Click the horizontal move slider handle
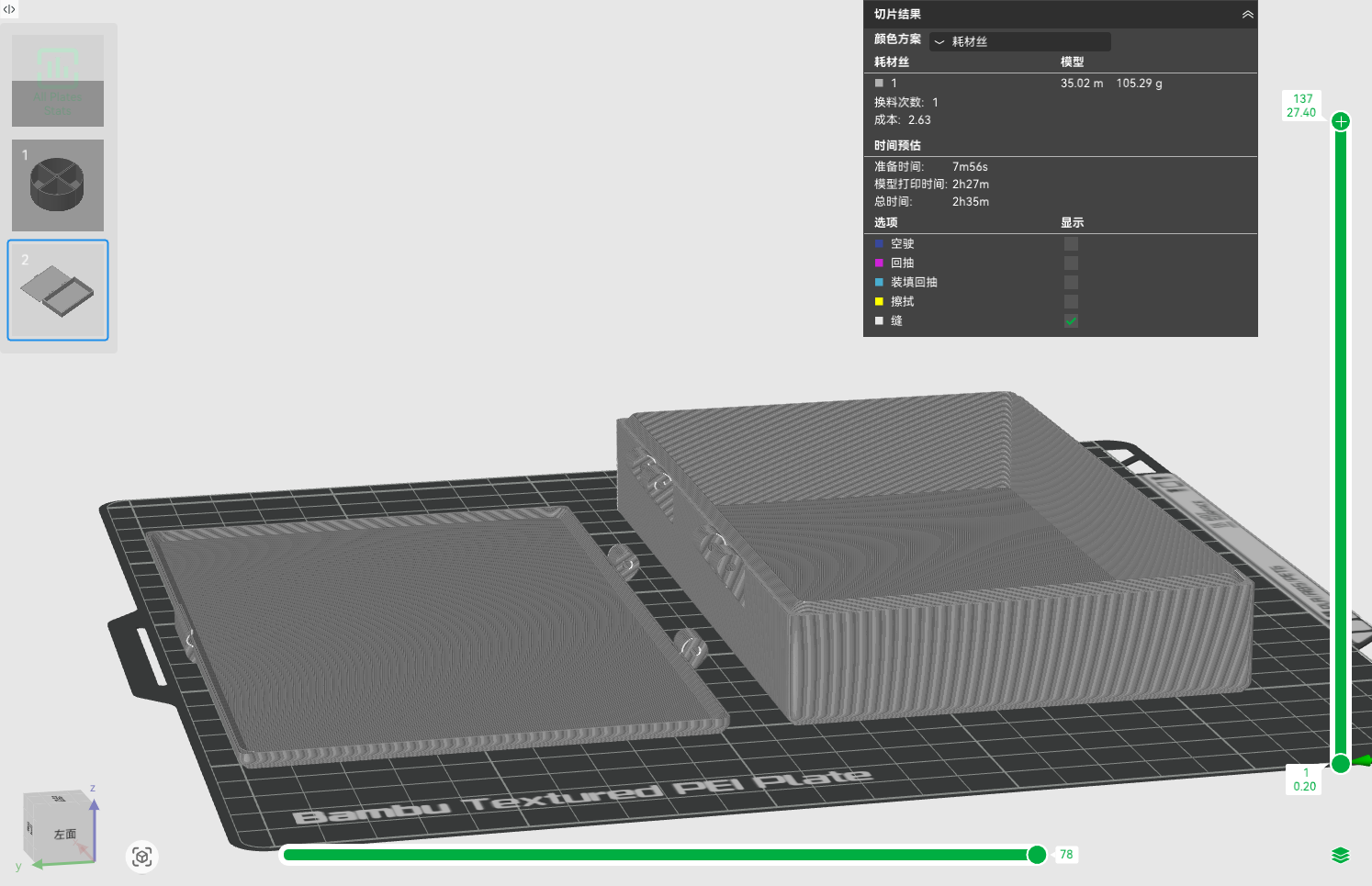1372x886 pixels. [1037, 855]
